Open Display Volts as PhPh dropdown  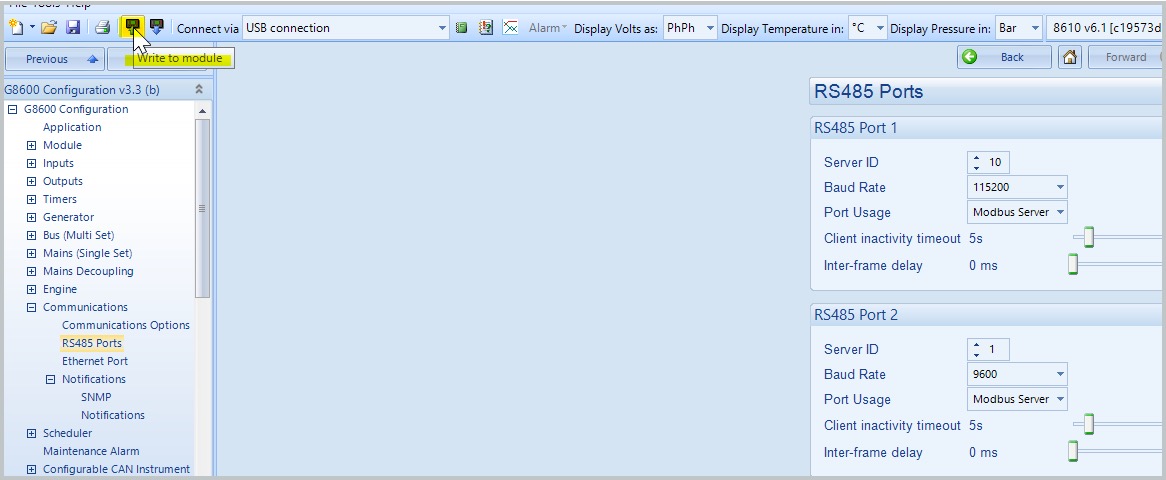pos(710,28)
